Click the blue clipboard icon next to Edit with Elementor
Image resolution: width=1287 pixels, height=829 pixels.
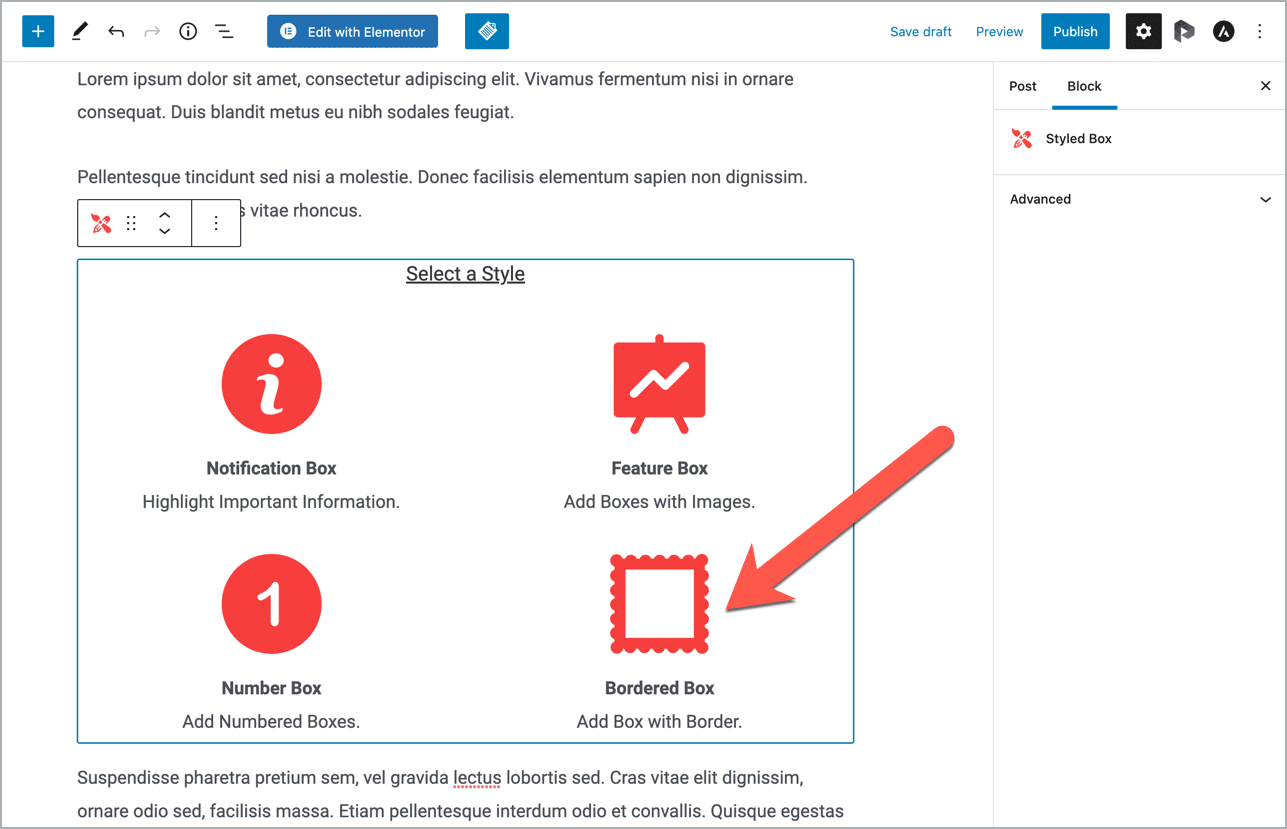(x=486, y=31)
